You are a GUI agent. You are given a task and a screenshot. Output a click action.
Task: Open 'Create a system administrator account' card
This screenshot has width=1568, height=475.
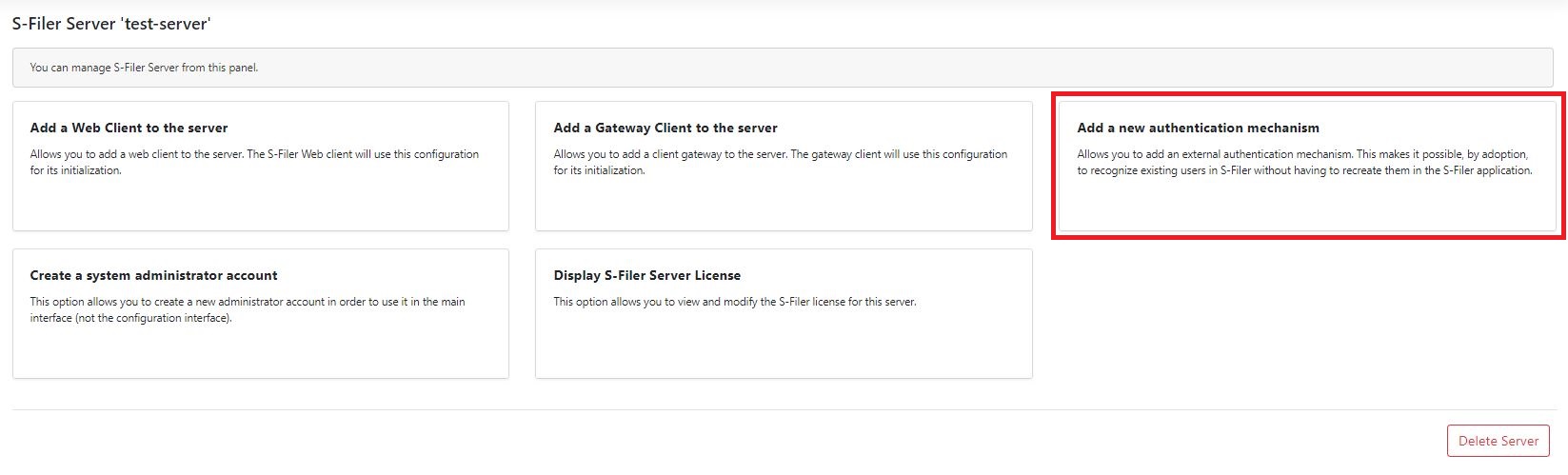(x=261, y=314)
